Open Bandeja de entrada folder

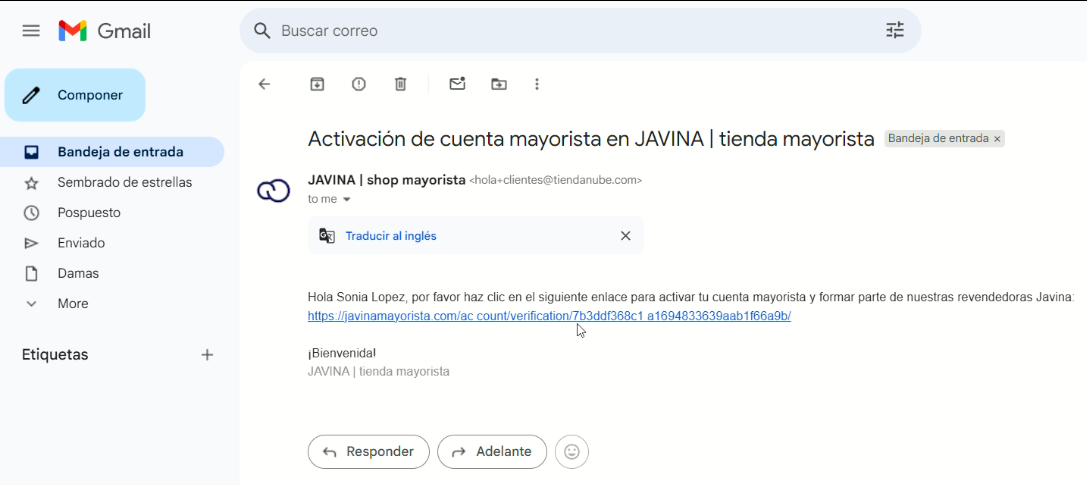(x=112, y=152)
